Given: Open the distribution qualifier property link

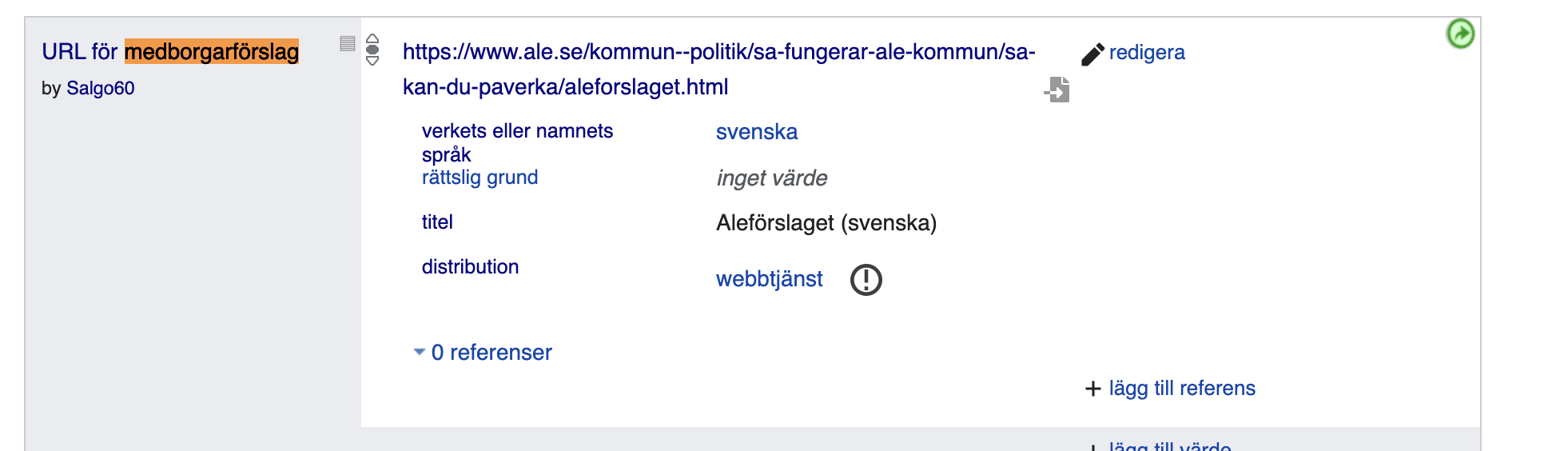Looking at the screenshot, I should pyautogui.click(x=470, y=267).
